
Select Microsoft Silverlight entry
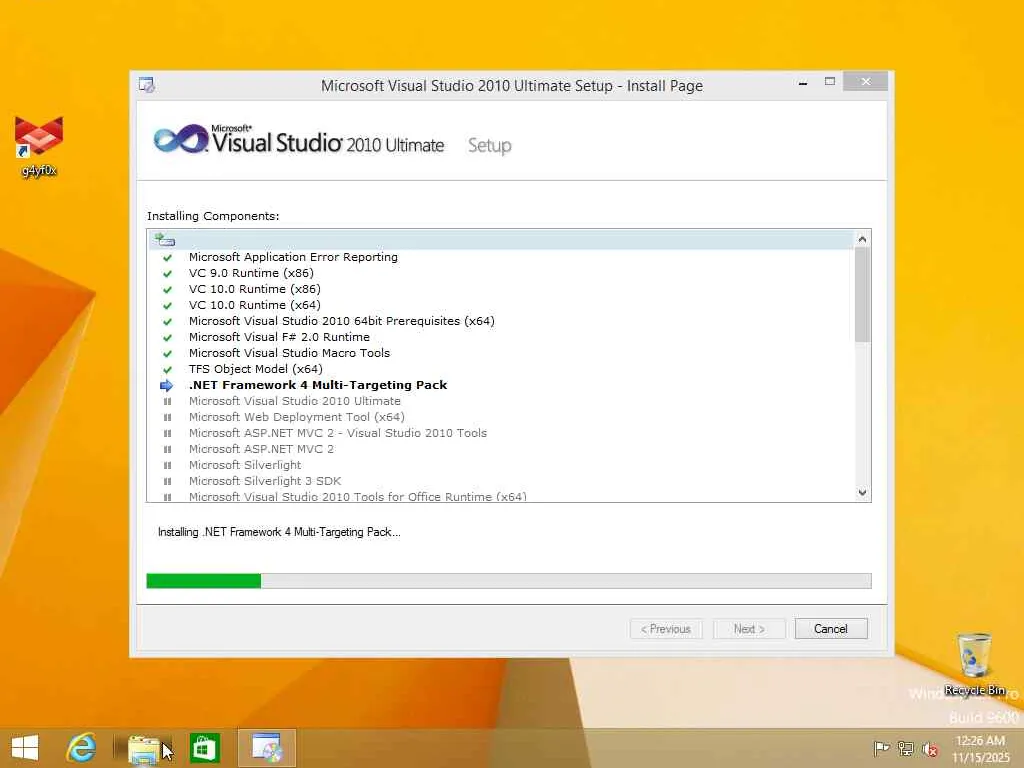pos(245,466)
